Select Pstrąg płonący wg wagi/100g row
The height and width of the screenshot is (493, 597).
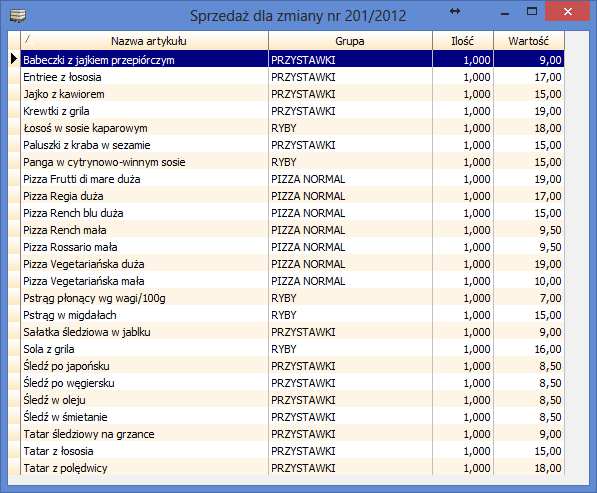(292, 298)
